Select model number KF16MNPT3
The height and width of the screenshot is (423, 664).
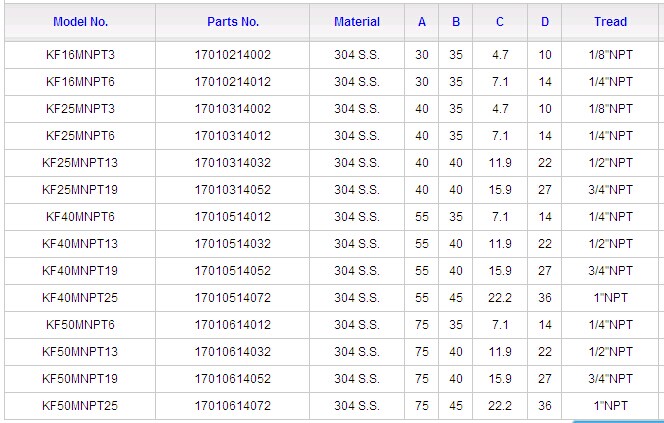[80, 55]
